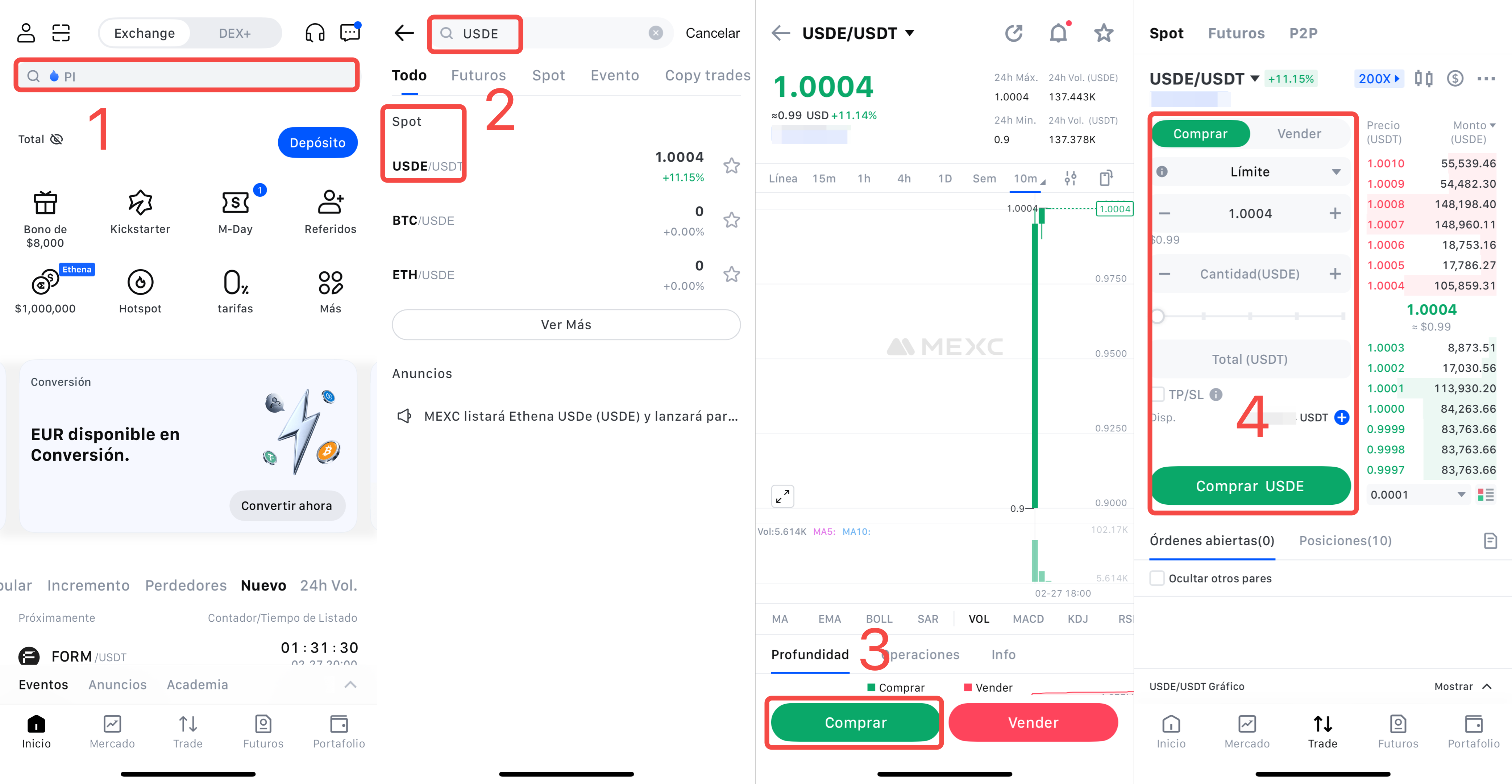This screenshot has width=1512, height=784.
Task: Tap the price alert bell icon
Action: pyautogui.click(x=1058, y=33)
